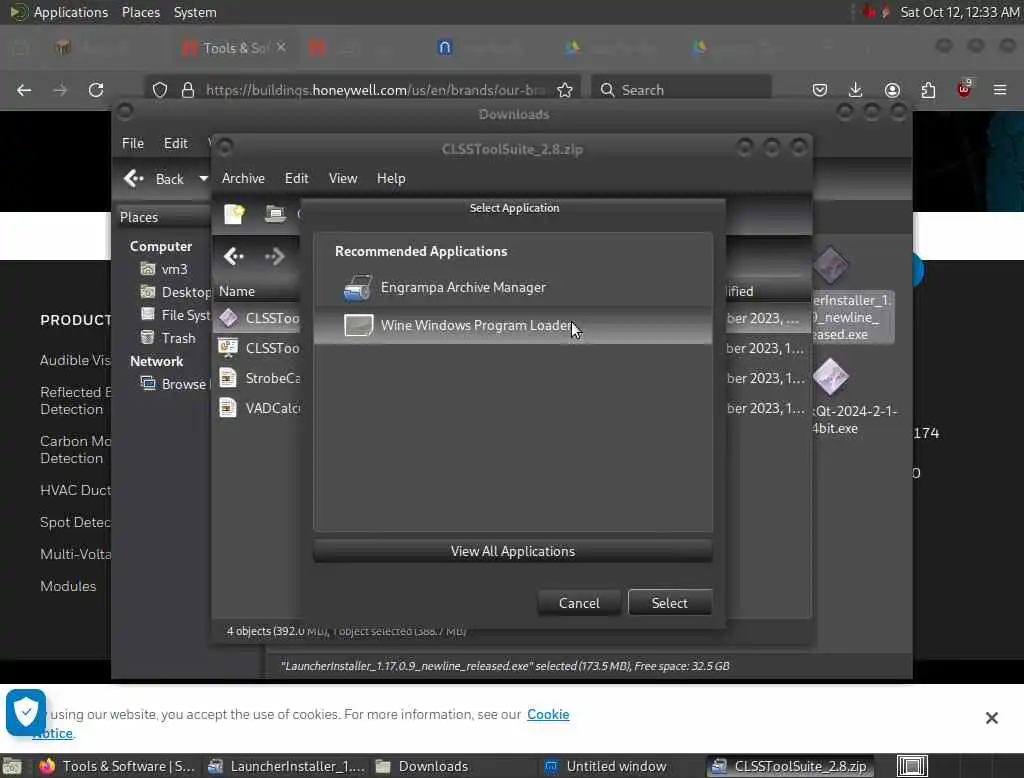Select the StrobeCa file row
This screenshot has height=778, width=1024.
[x=258, y=378]
